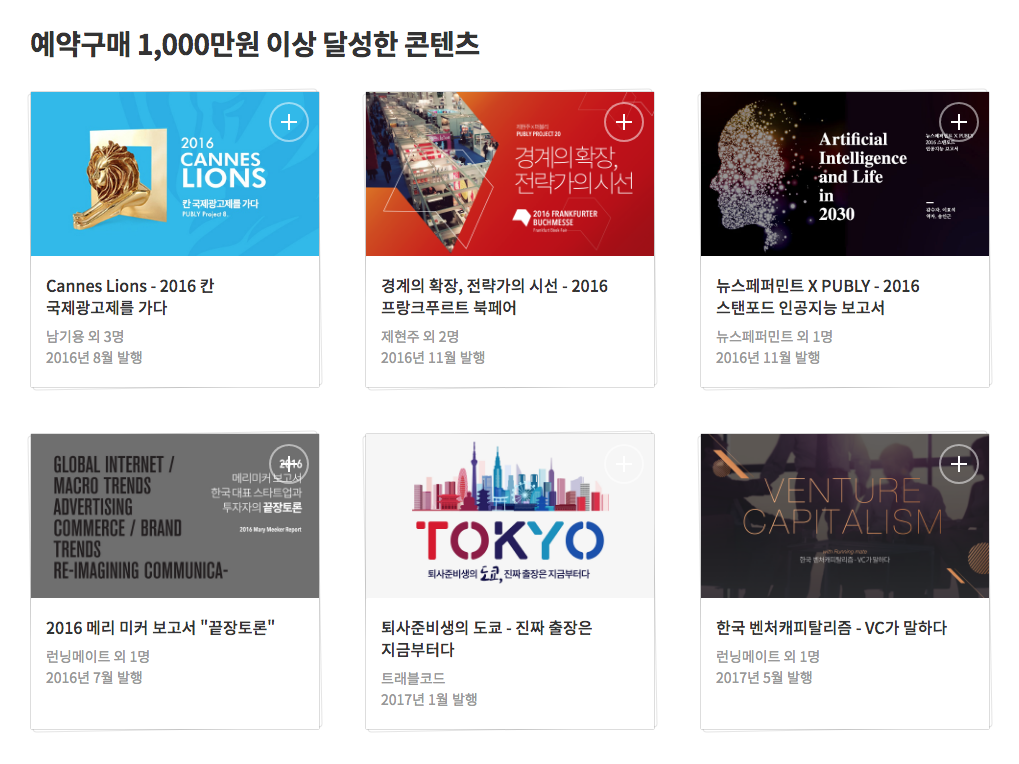Click publish date '2017년 1월 발행'
Screen dimensions: 1019x764
coord(429,700)
